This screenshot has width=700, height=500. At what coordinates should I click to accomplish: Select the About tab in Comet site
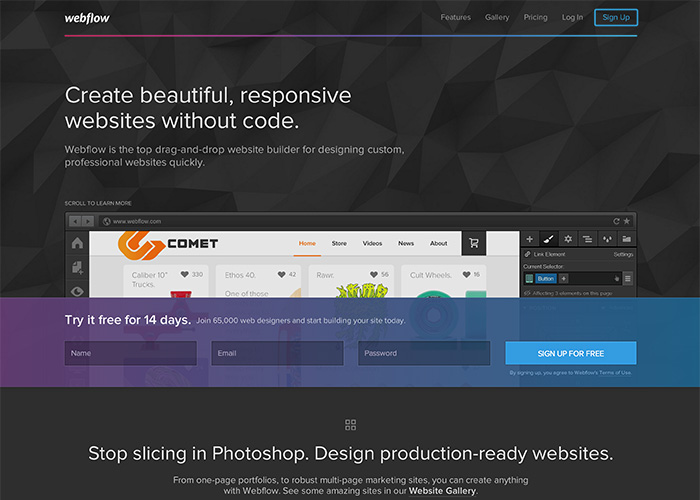438,243
